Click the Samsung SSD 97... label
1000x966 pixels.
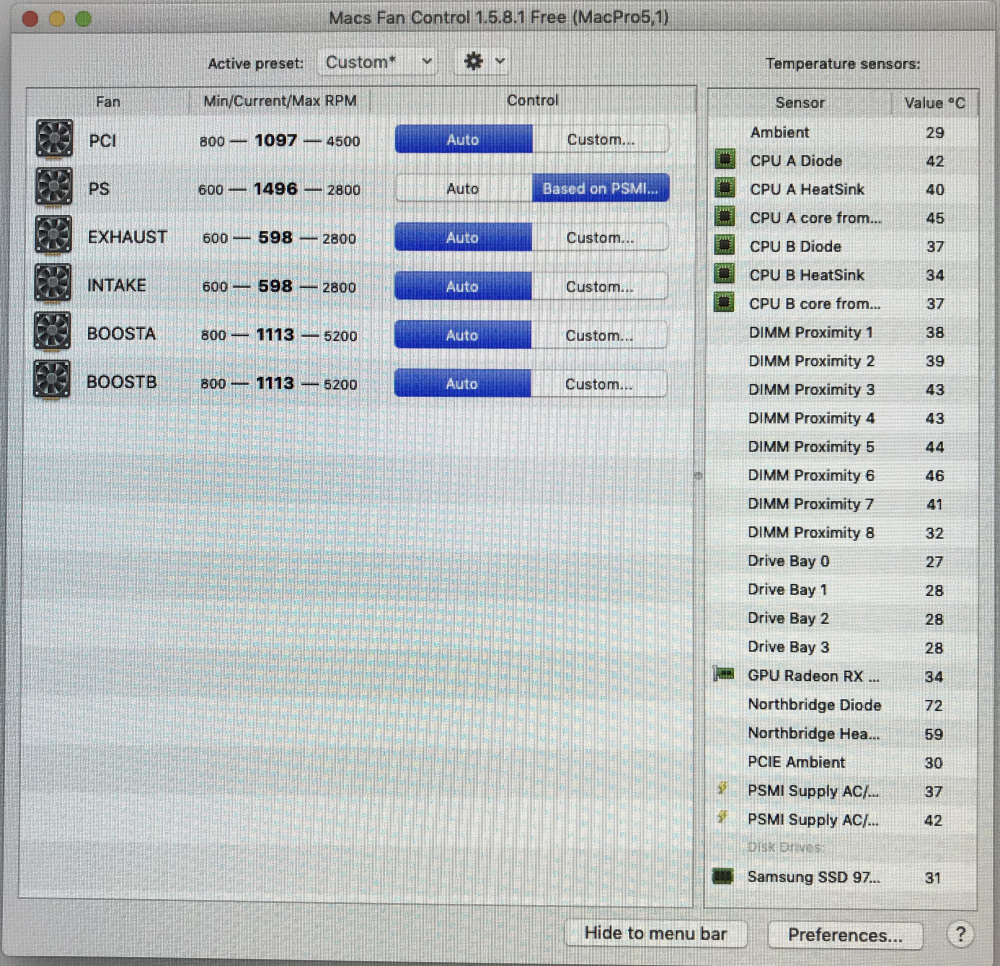click(814, 877)
